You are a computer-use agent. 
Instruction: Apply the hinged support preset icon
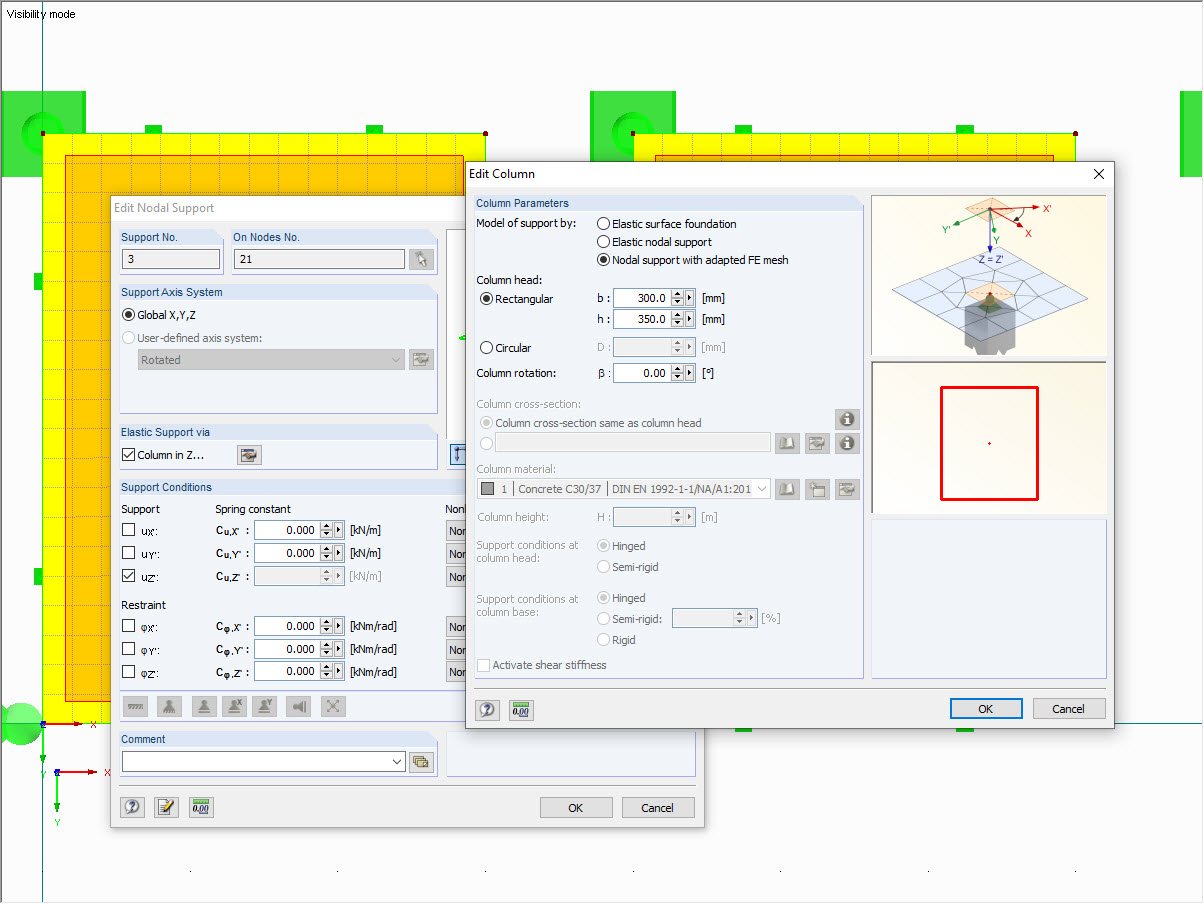click(x=204, y=706)
